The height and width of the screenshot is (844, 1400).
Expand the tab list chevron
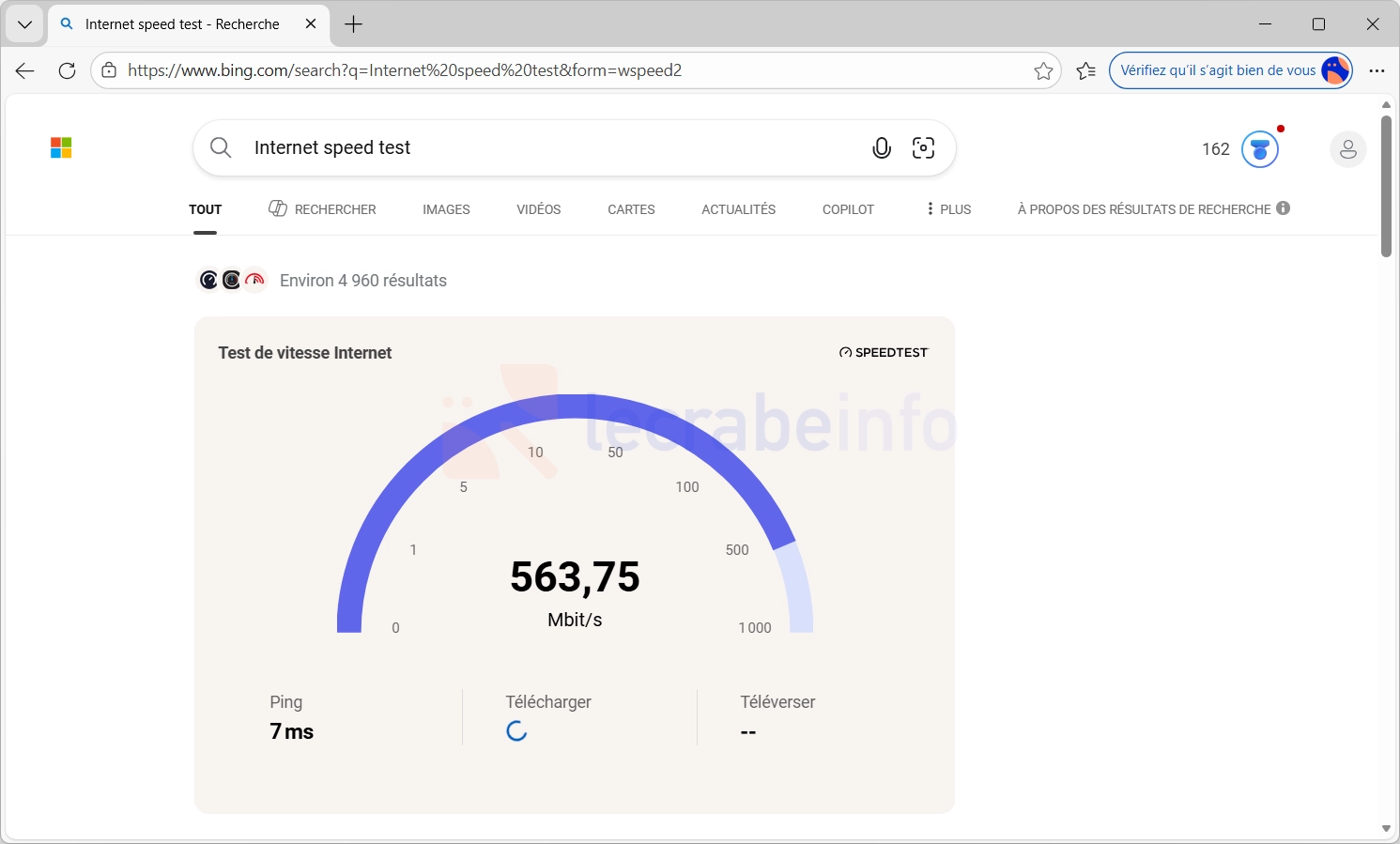point(25,24)
